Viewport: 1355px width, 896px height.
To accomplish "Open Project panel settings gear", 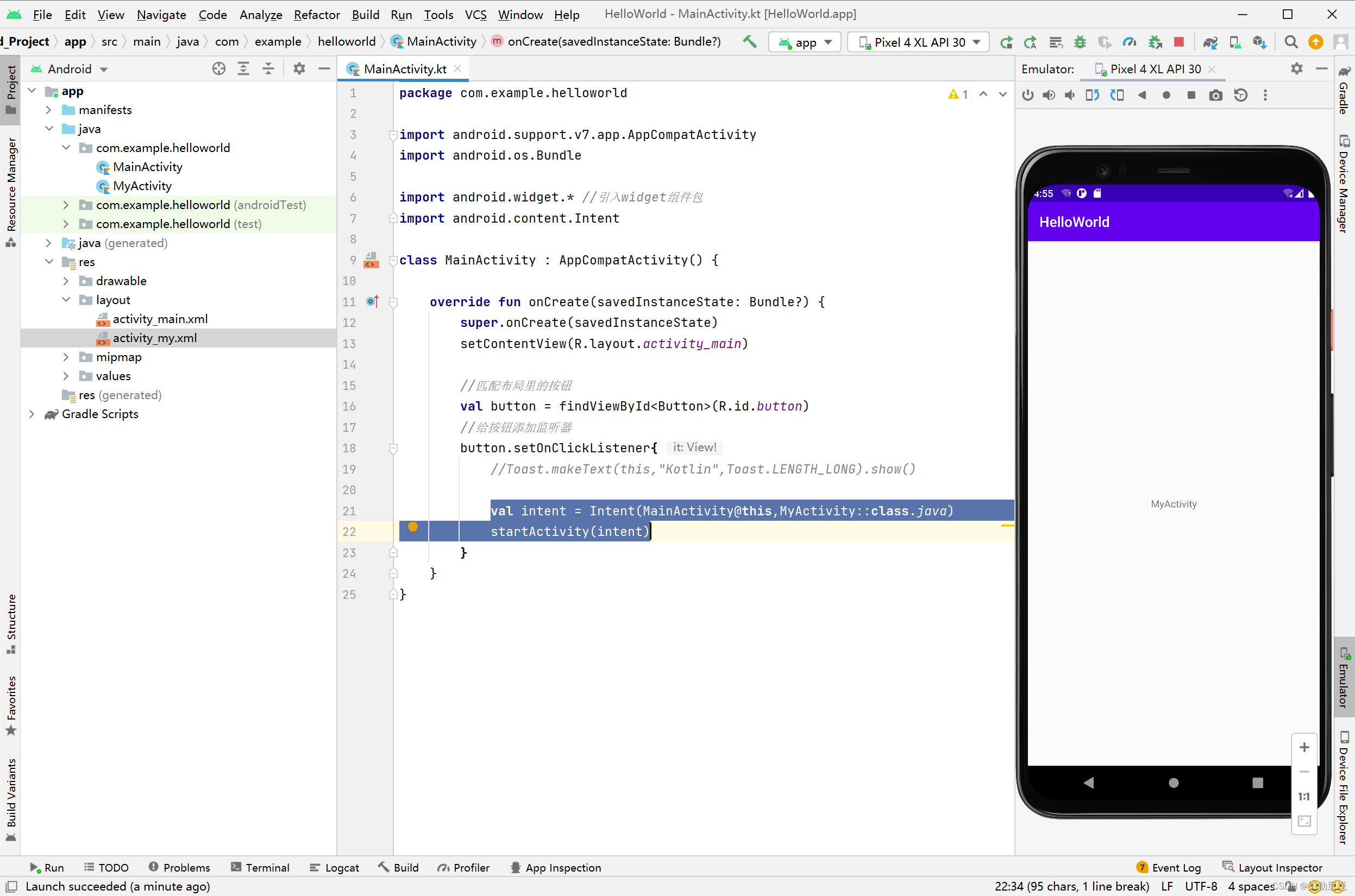I will 299,69.
